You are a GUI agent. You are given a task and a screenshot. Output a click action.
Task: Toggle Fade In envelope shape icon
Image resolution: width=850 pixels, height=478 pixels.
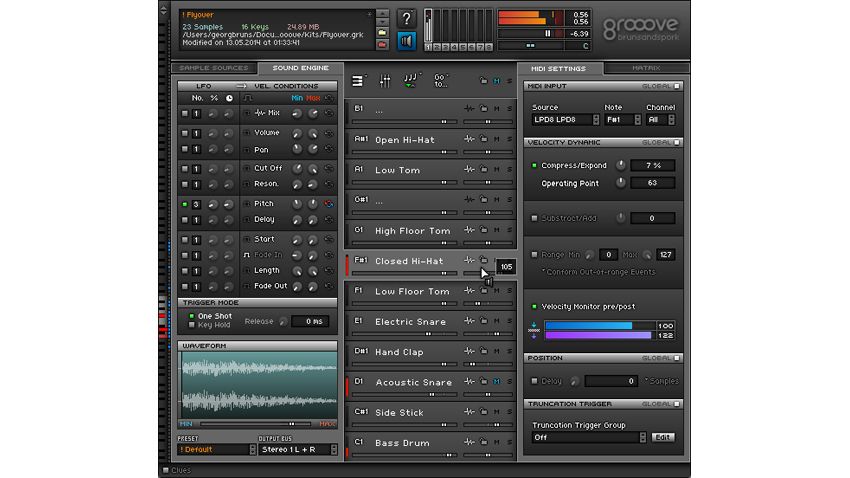247,255
